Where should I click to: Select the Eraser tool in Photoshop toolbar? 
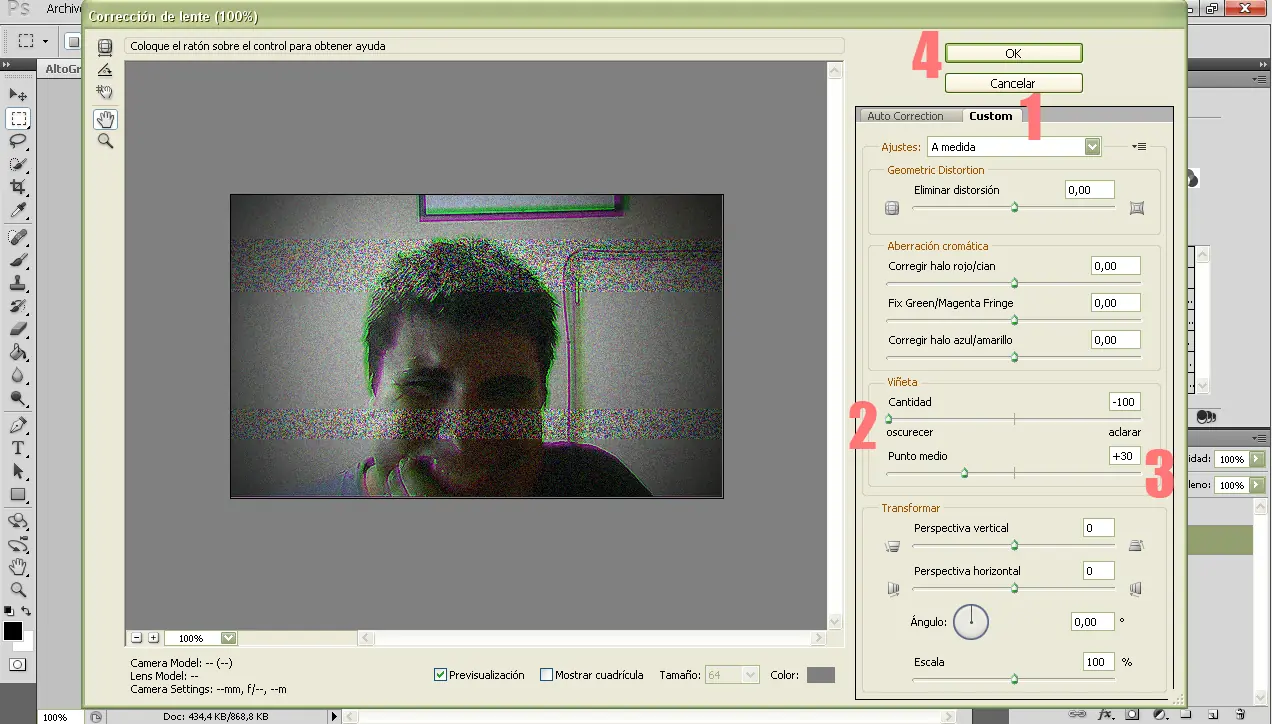pos(18,330)
